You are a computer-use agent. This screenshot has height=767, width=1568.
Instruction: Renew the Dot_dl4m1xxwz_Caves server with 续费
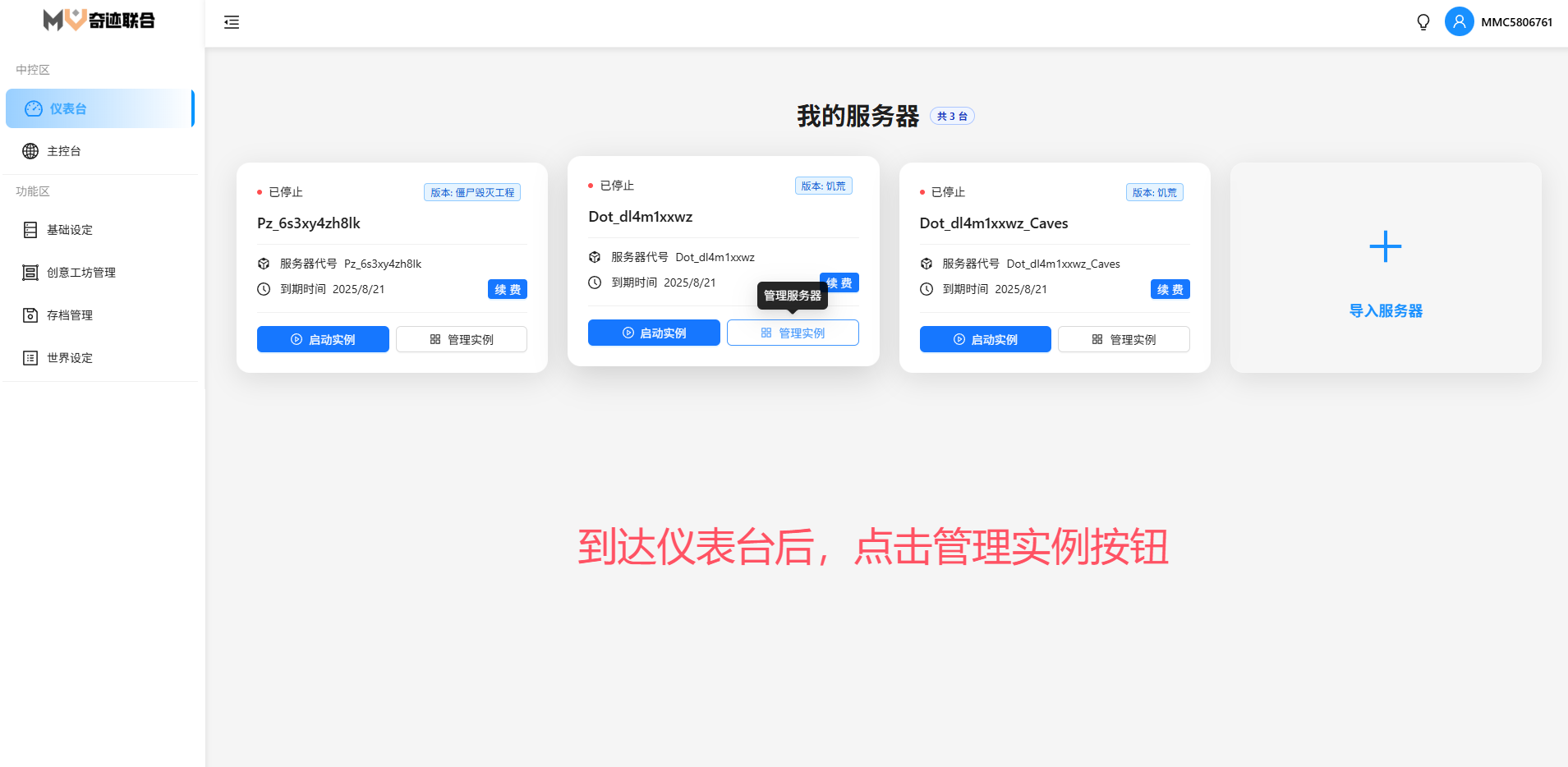pos(1170,289)
